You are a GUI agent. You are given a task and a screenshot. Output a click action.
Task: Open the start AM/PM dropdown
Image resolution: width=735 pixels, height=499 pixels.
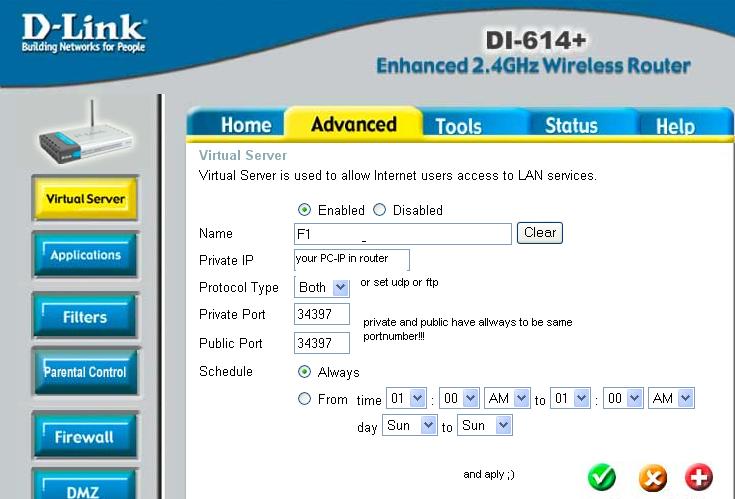click(507, 398)
